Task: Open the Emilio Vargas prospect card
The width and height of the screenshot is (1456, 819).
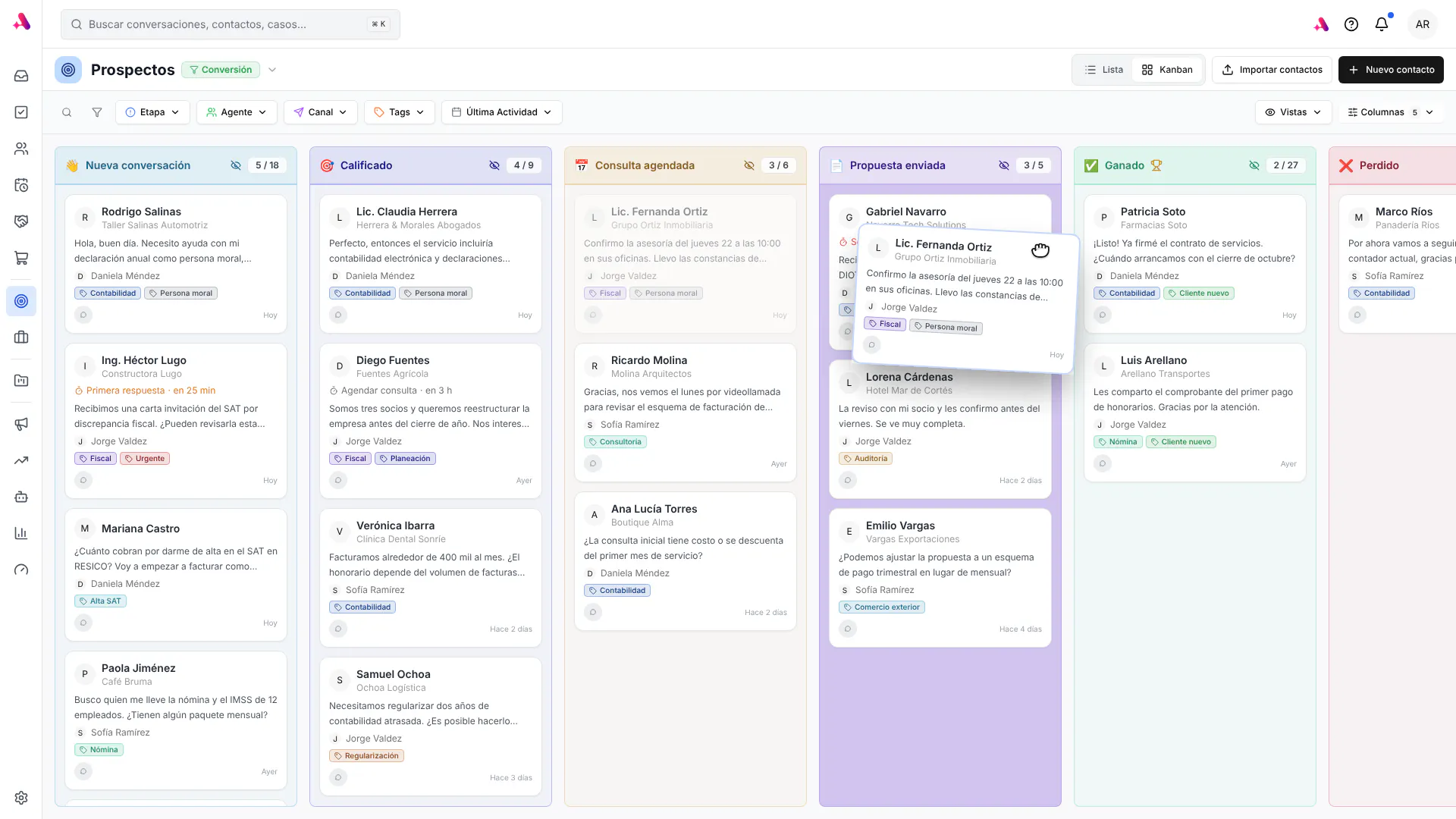Action: click(940, 578)
